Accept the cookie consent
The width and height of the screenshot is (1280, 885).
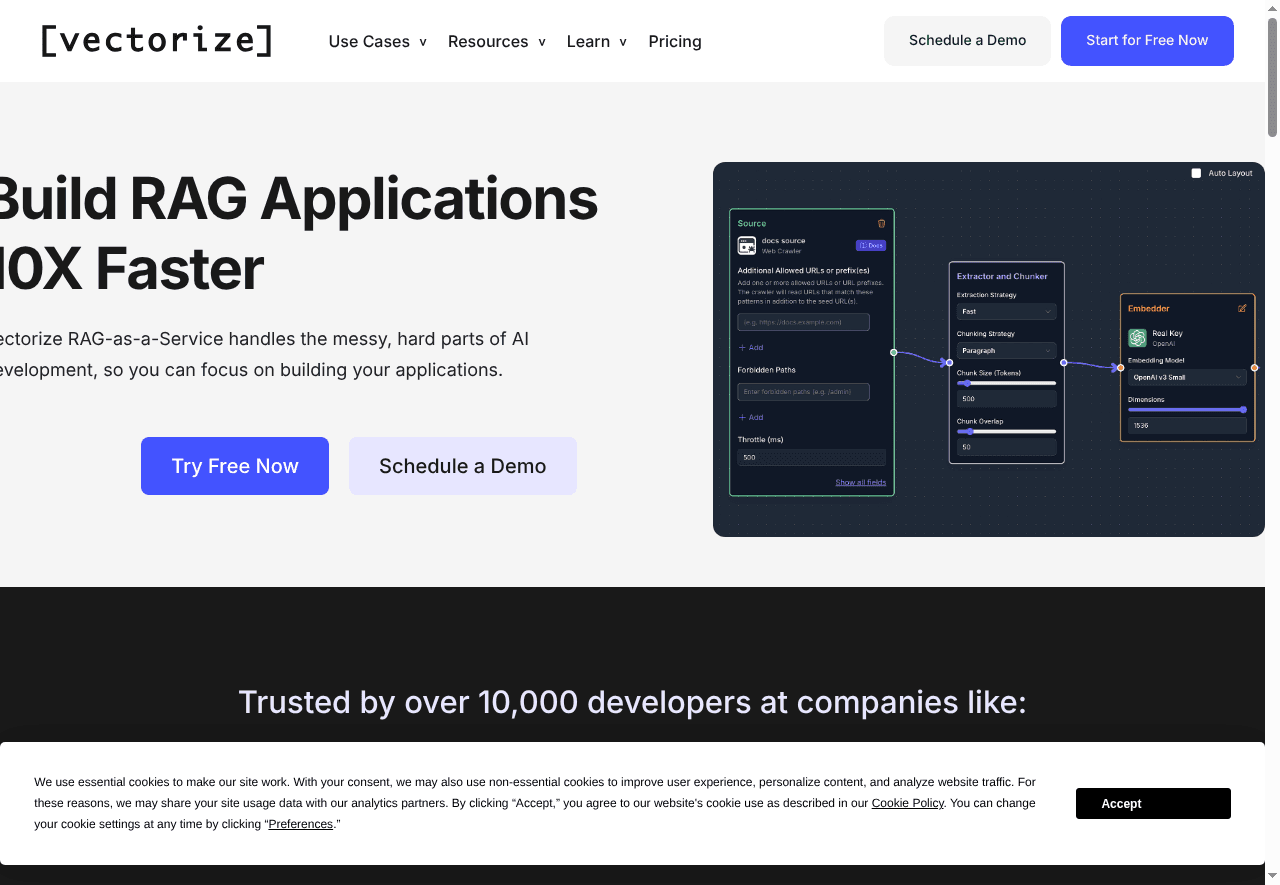point(1153,804)
